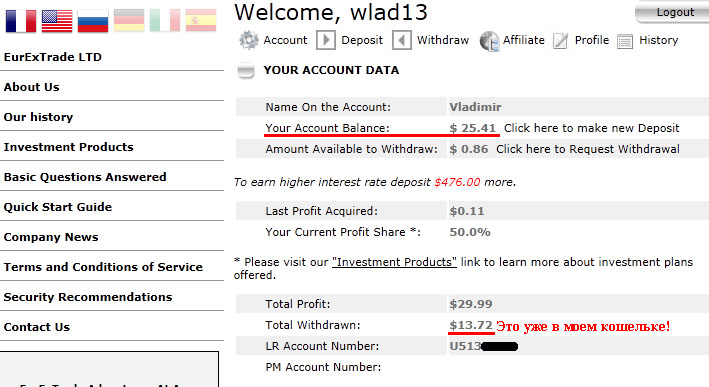Open the underlined Investment Products link
Screen dimensions: 709x387
coord(394,262)
